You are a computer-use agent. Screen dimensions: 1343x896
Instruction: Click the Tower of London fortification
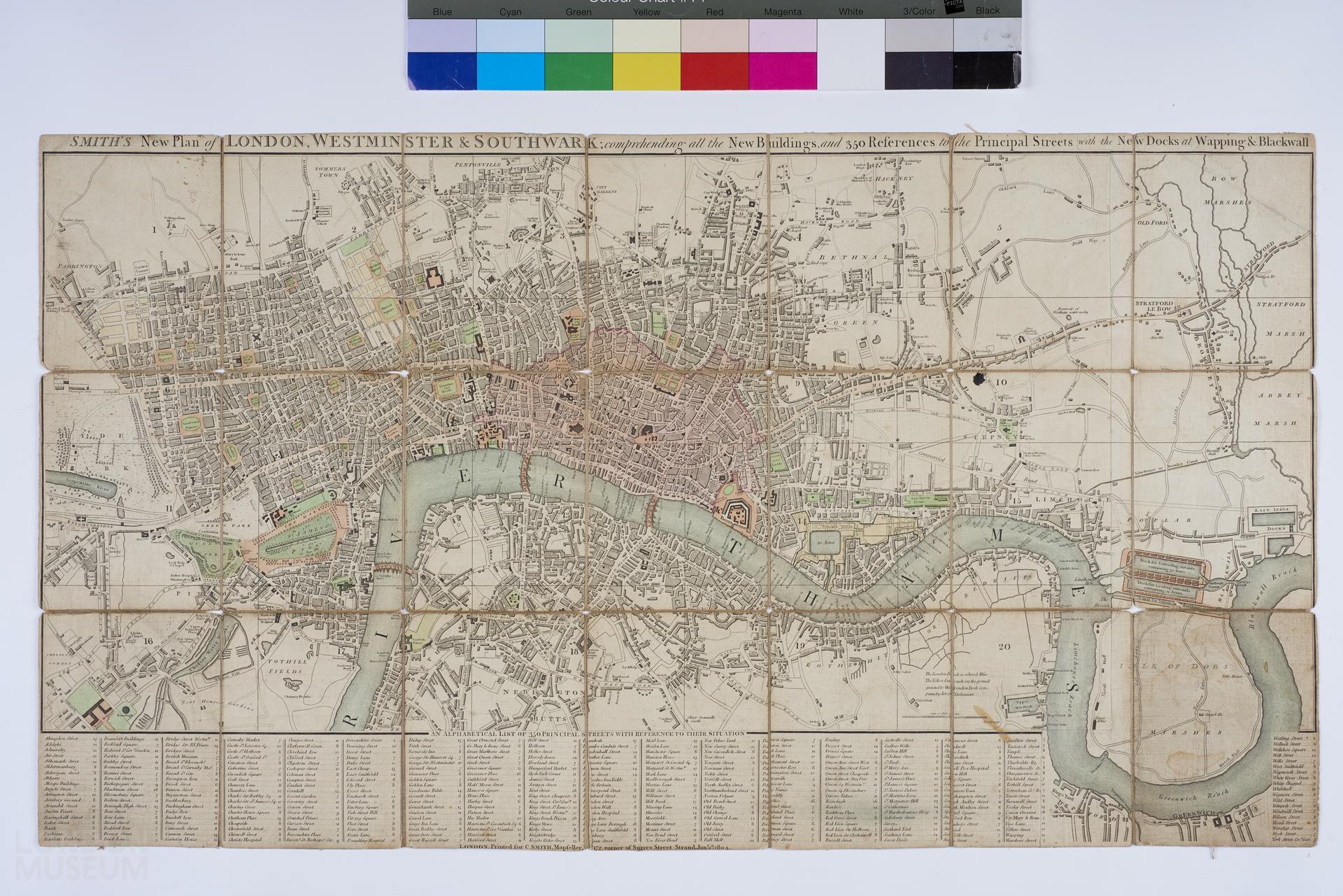(735, 514)
